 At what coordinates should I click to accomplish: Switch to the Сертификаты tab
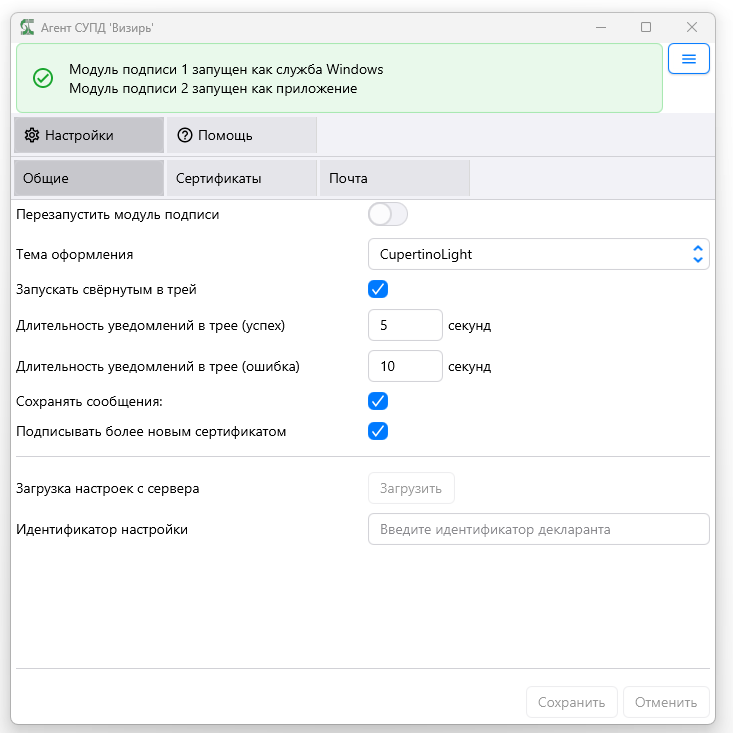[242, 178]
